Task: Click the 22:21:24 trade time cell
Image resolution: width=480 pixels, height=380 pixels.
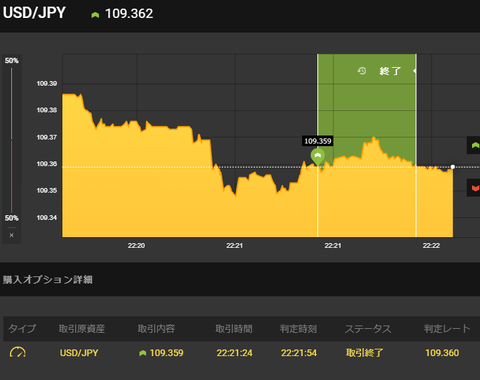Action: click(235, 353)
